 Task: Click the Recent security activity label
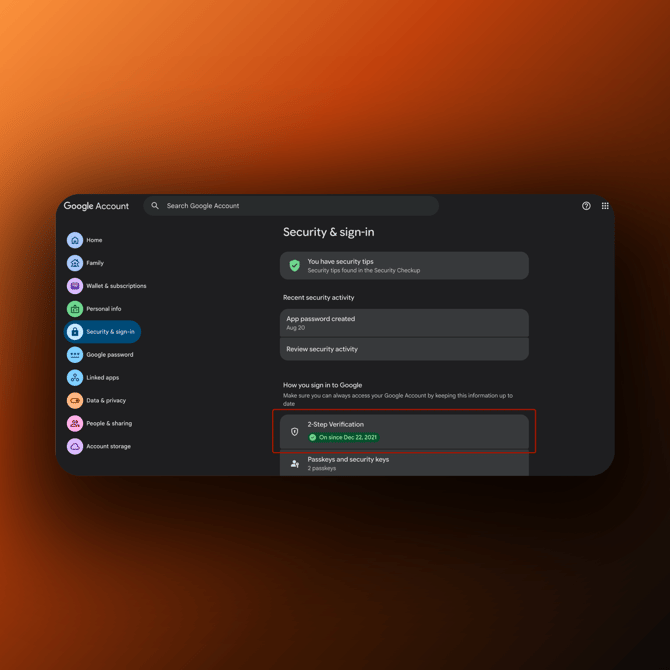[x=318, y=297]
